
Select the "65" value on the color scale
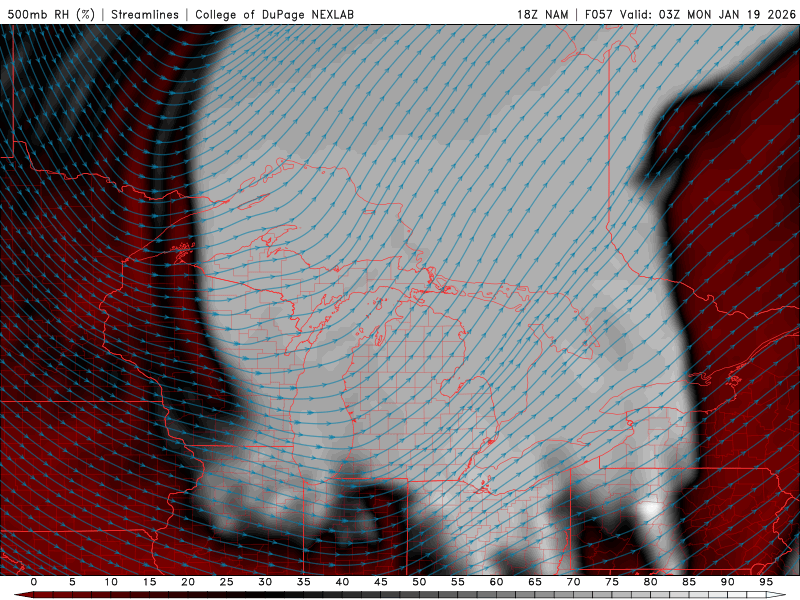coord(534,582)
